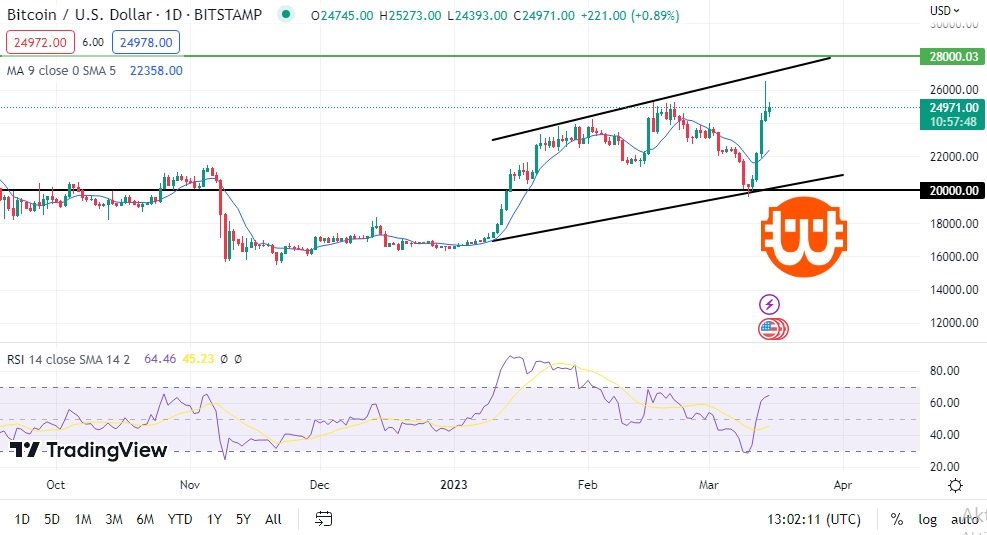
Task: Click the low value L24393.00
Action: (x=477, y=15)
